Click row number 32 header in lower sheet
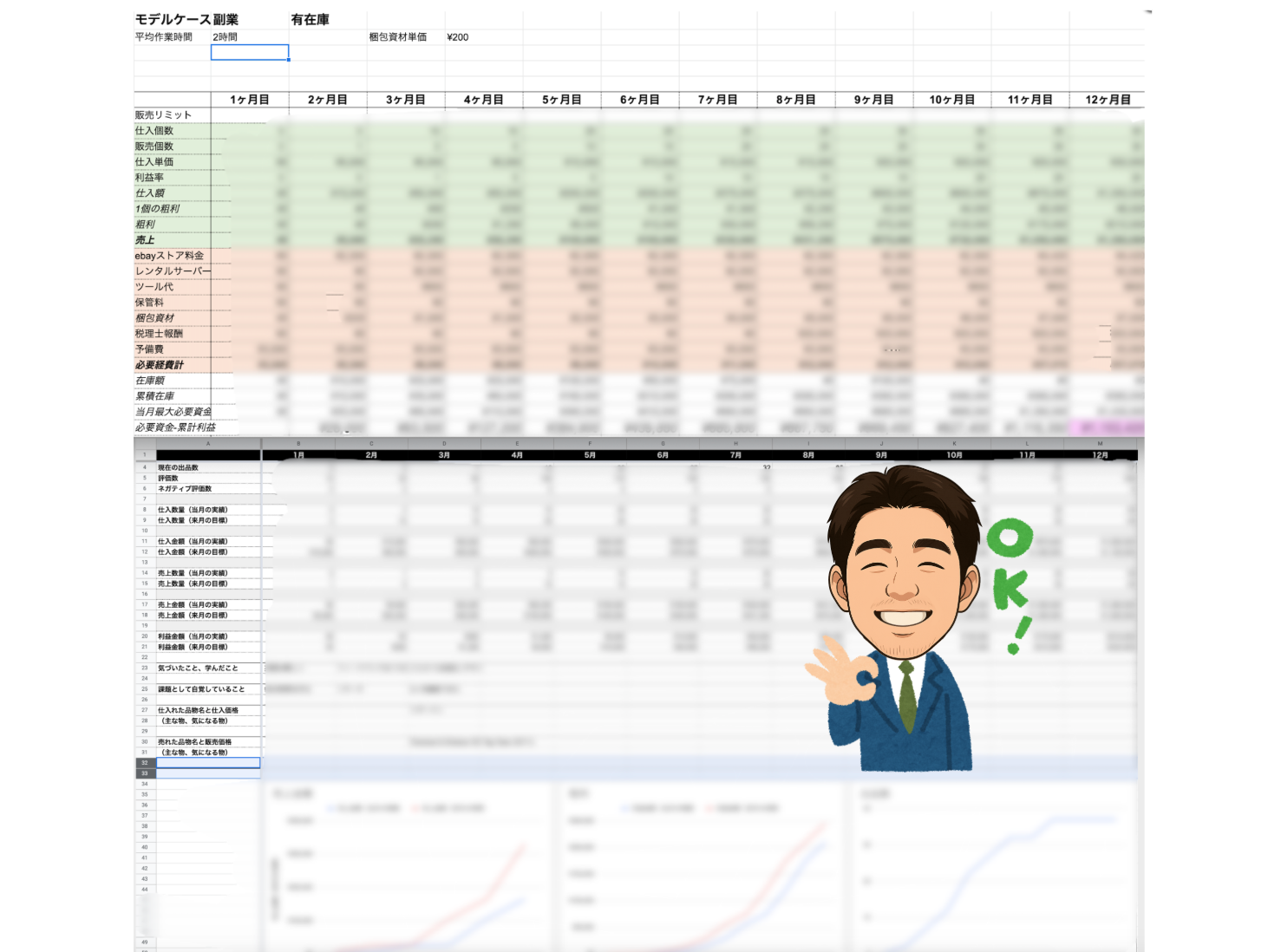This screenshot has height=952, width=1268. [x=145, y=763]
